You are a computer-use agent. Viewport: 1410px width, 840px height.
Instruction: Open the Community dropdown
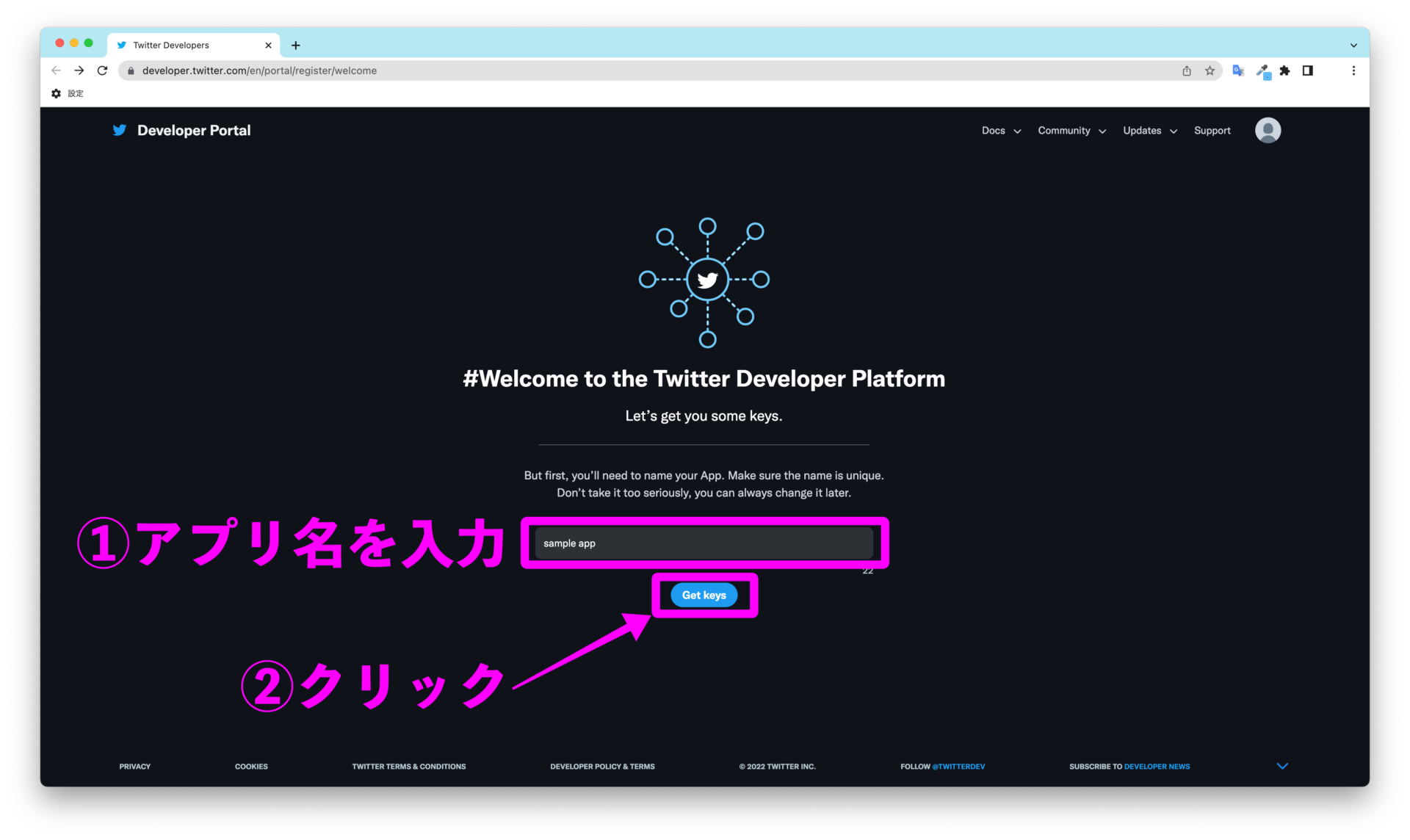(x=1071, y=130)
